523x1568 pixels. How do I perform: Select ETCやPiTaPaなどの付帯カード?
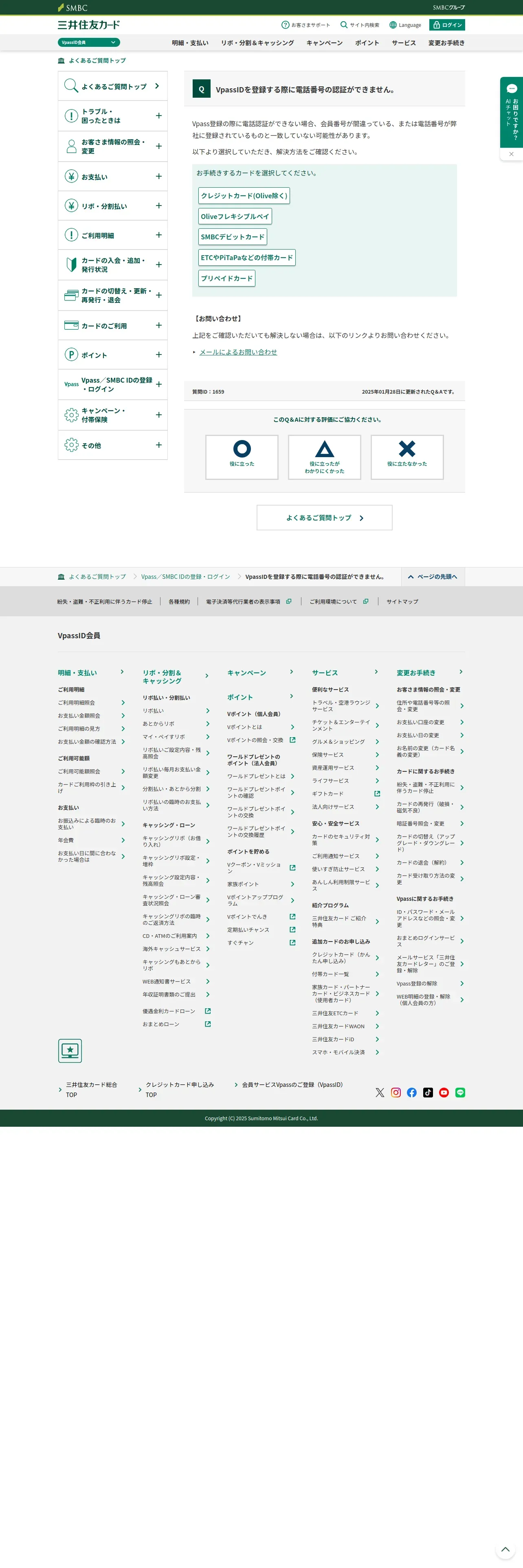click(247, 258)
